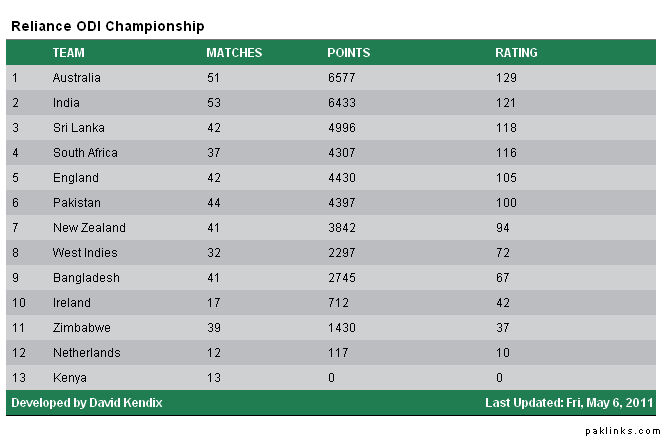The width and height of the screenshot is (661, 437).
Task: Click England team name
Action: tap(75, 178)
